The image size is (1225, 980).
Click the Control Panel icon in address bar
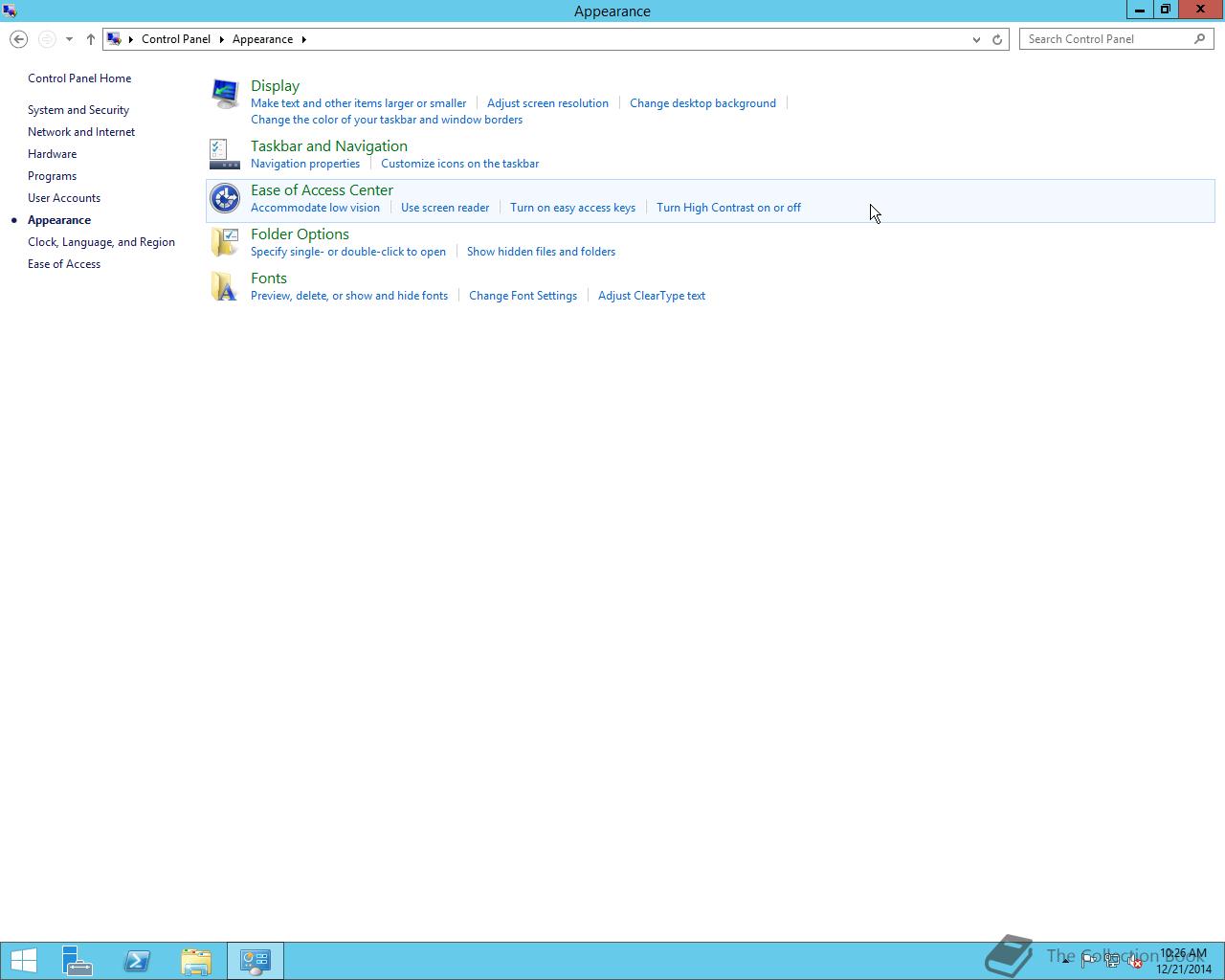[x=114, y=39]
